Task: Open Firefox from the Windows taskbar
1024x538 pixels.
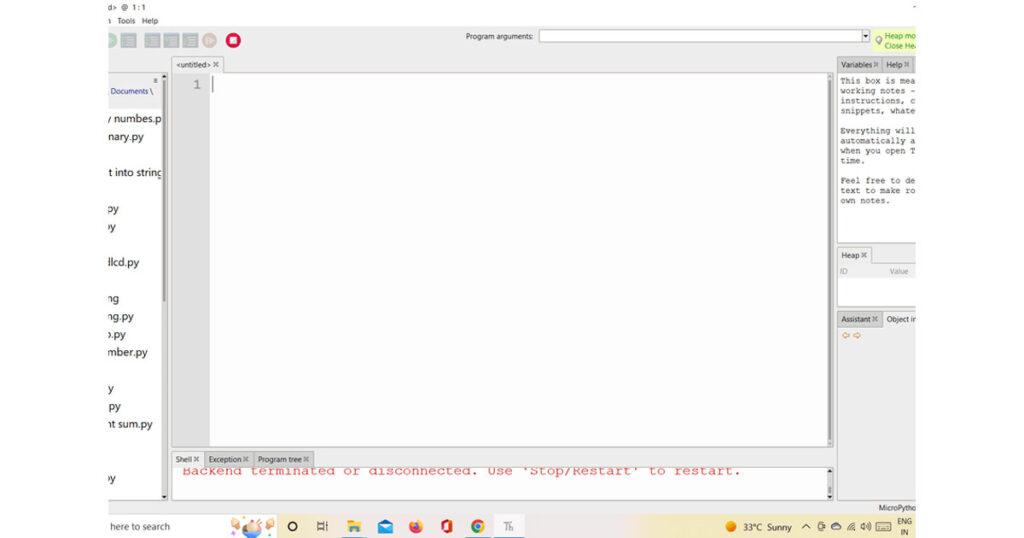Action: pyautogui.click(x=416, y=526)
